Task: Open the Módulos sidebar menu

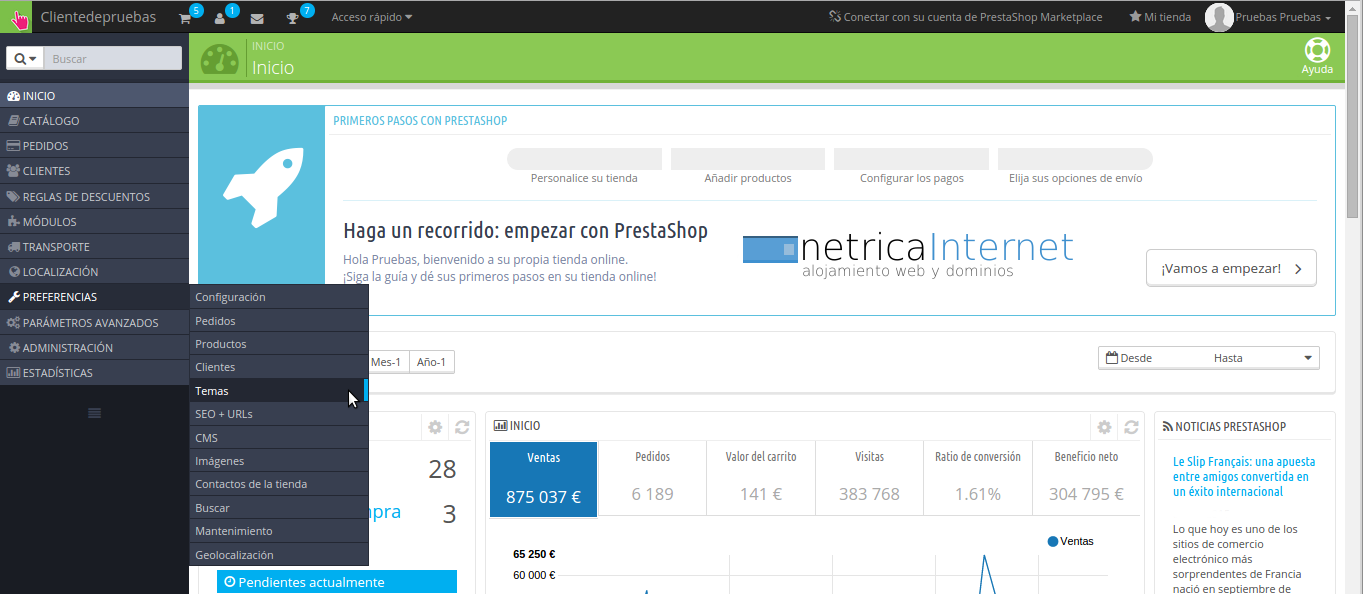Action: point(94,222)
